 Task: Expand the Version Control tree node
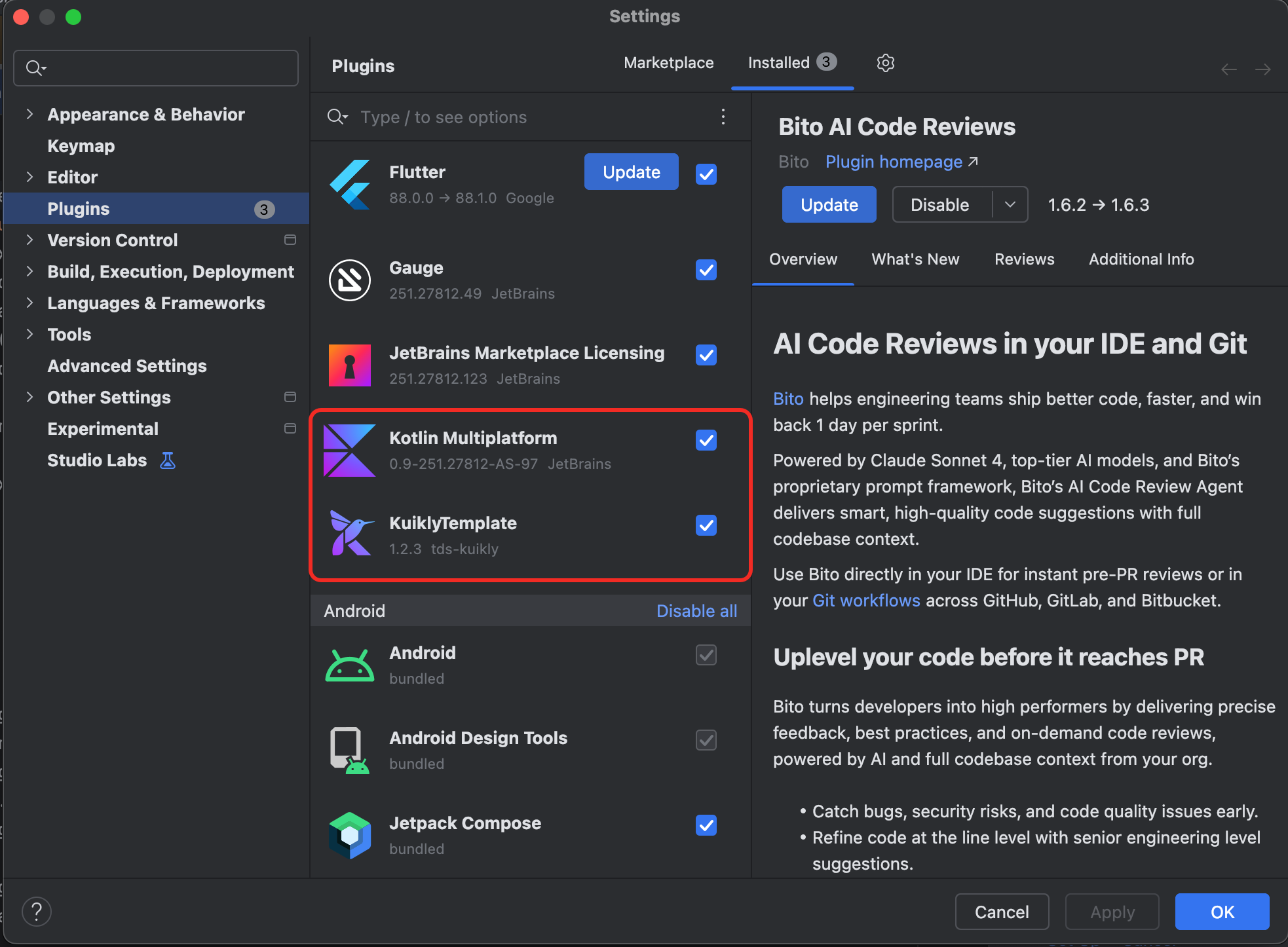click(x=29, y=240)
